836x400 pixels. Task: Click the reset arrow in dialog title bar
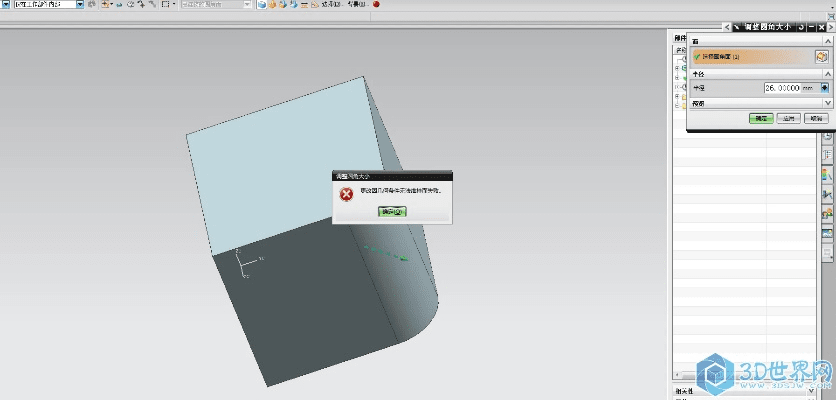coord(800,27)
